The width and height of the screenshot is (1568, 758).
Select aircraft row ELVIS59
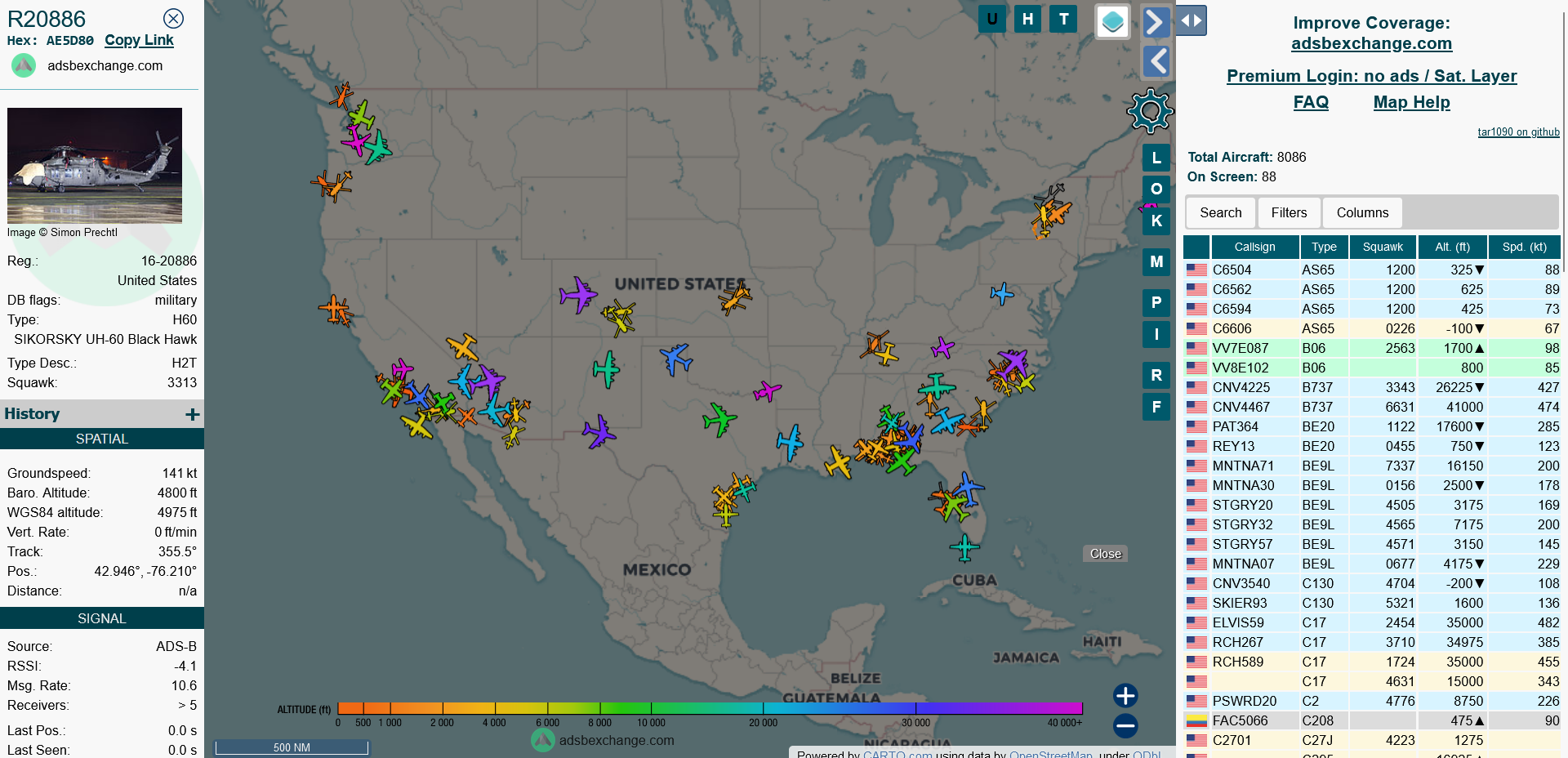[1372, 622]
